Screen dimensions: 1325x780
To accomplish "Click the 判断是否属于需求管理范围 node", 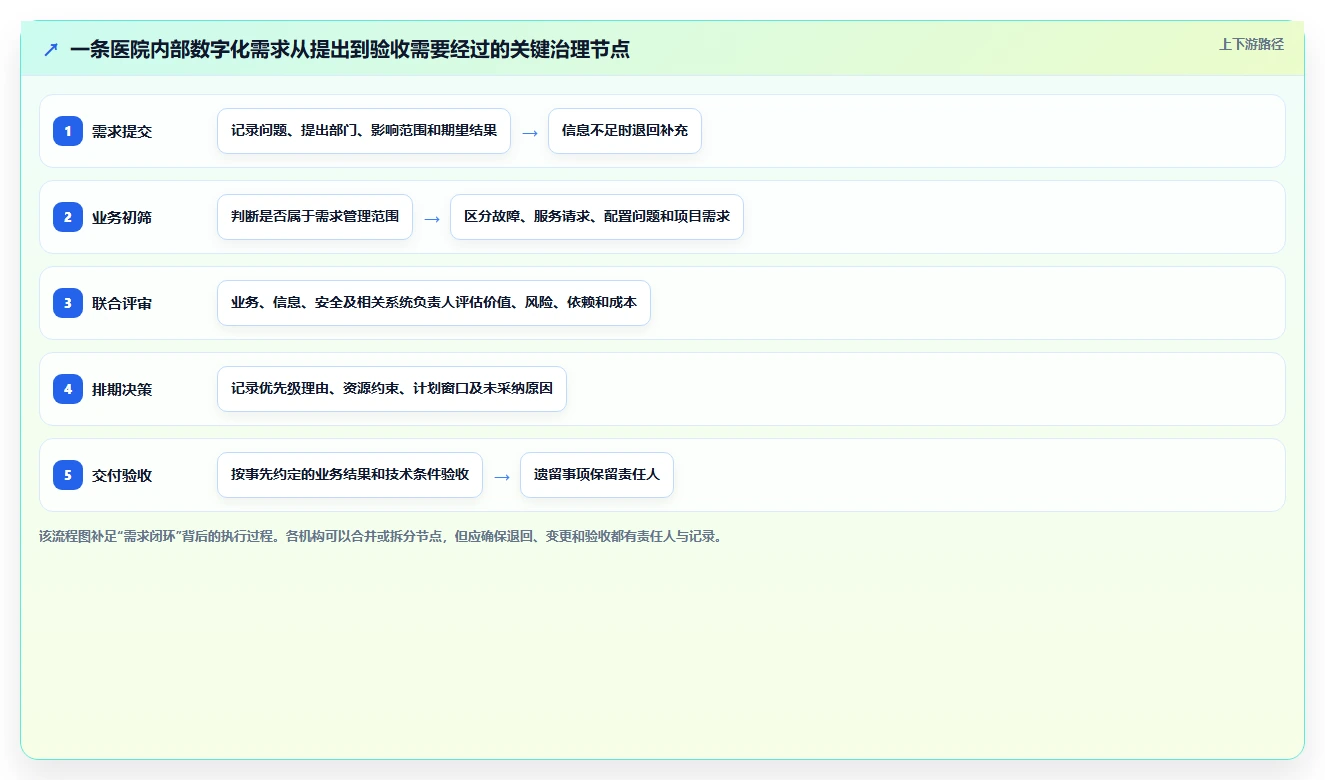I will click(x=315, y=217).
